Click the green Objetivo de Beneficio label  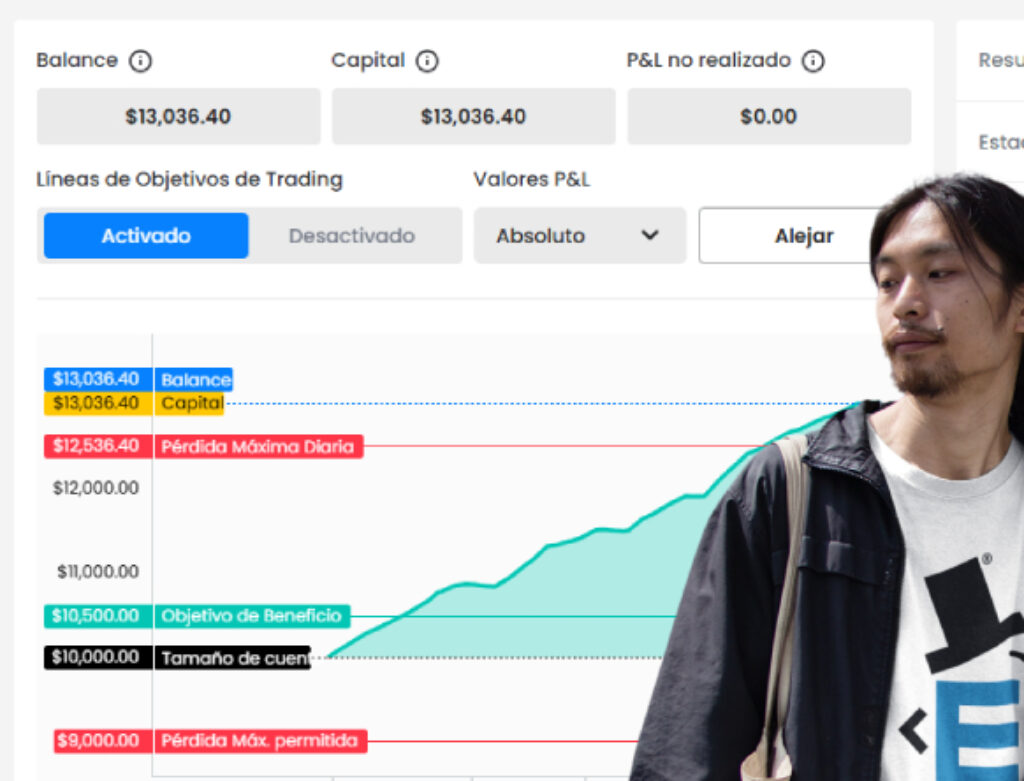[251, 616]
